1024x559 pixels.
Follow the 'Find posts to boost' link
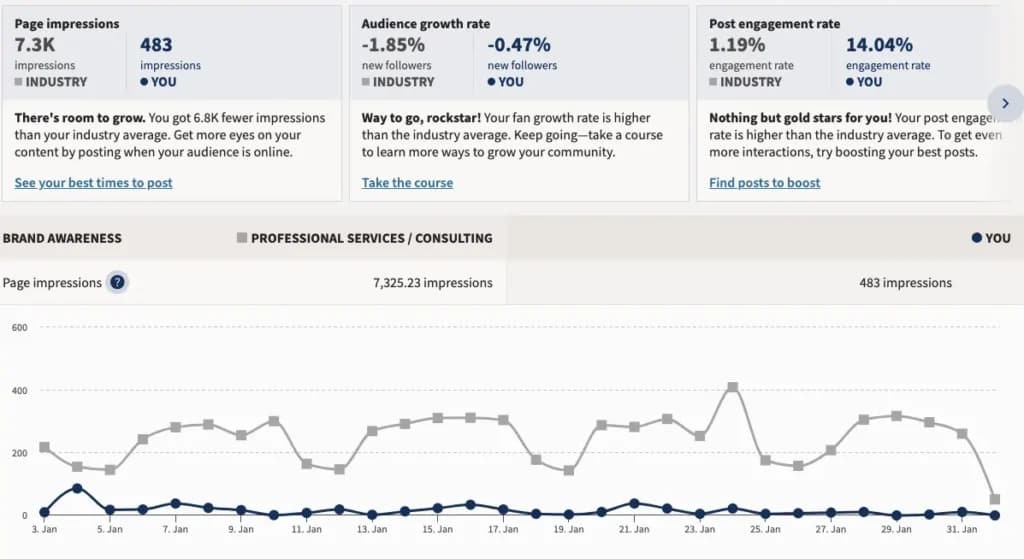pos(765,183)
